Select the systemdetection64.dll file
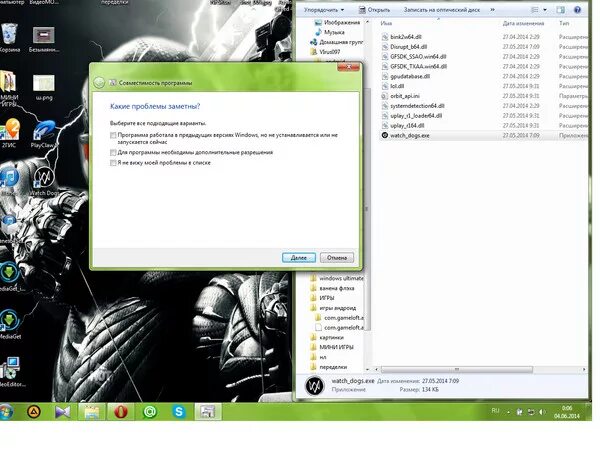The height and width of the screenshot is (450, 600). pos(417,106)
